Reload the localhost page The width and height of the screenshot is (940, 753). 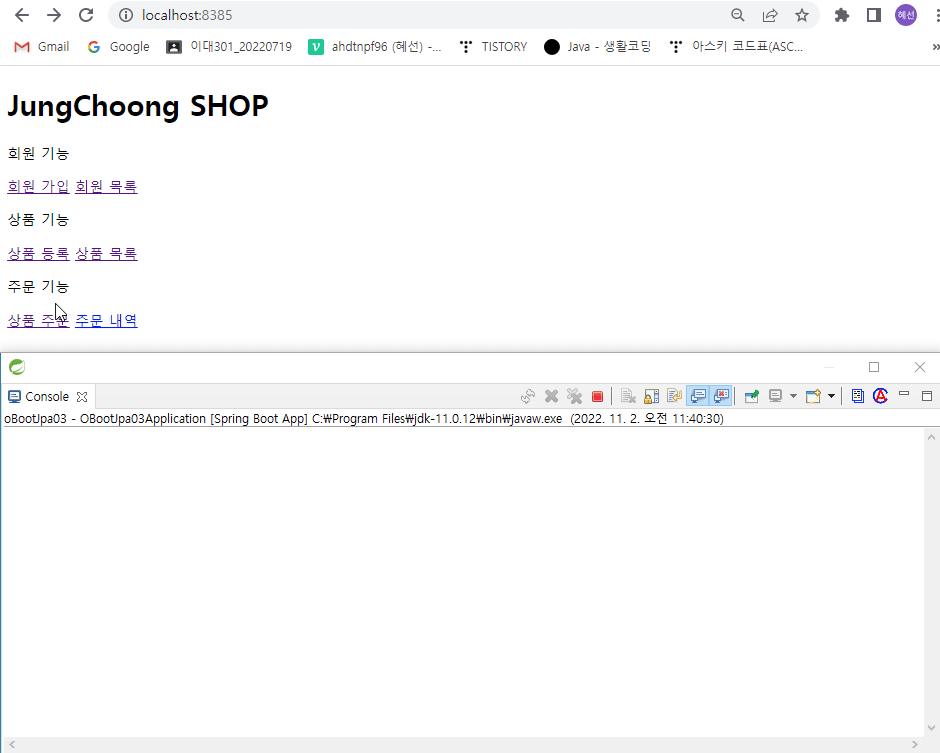(x=86, y=15)
